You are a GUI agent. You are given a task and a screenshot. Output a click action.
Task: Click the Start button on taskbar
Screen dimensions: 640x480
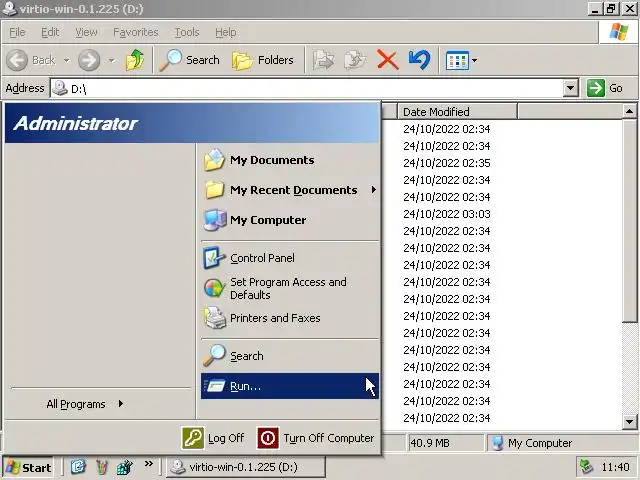28,467
